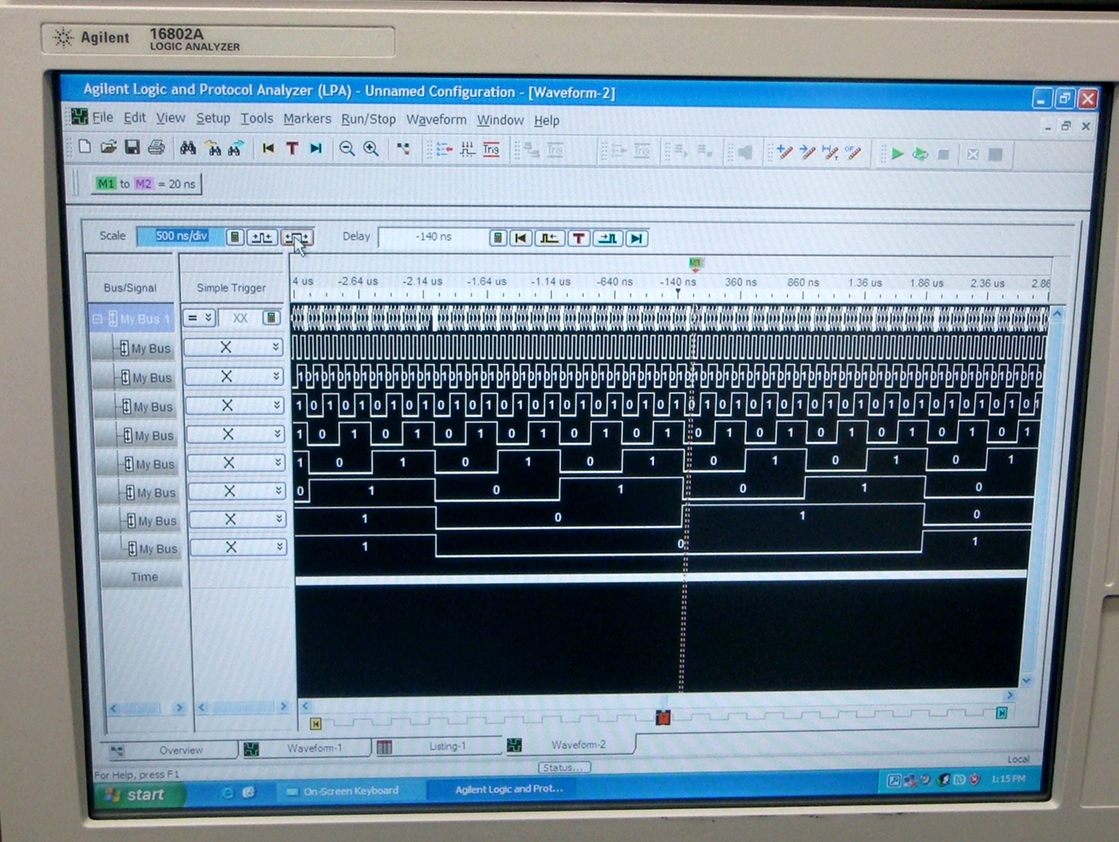This screenshot has width=1119, height=842.
Task: Click waveform vertical scrollbar up arrow
Action: click(1058, 314)
